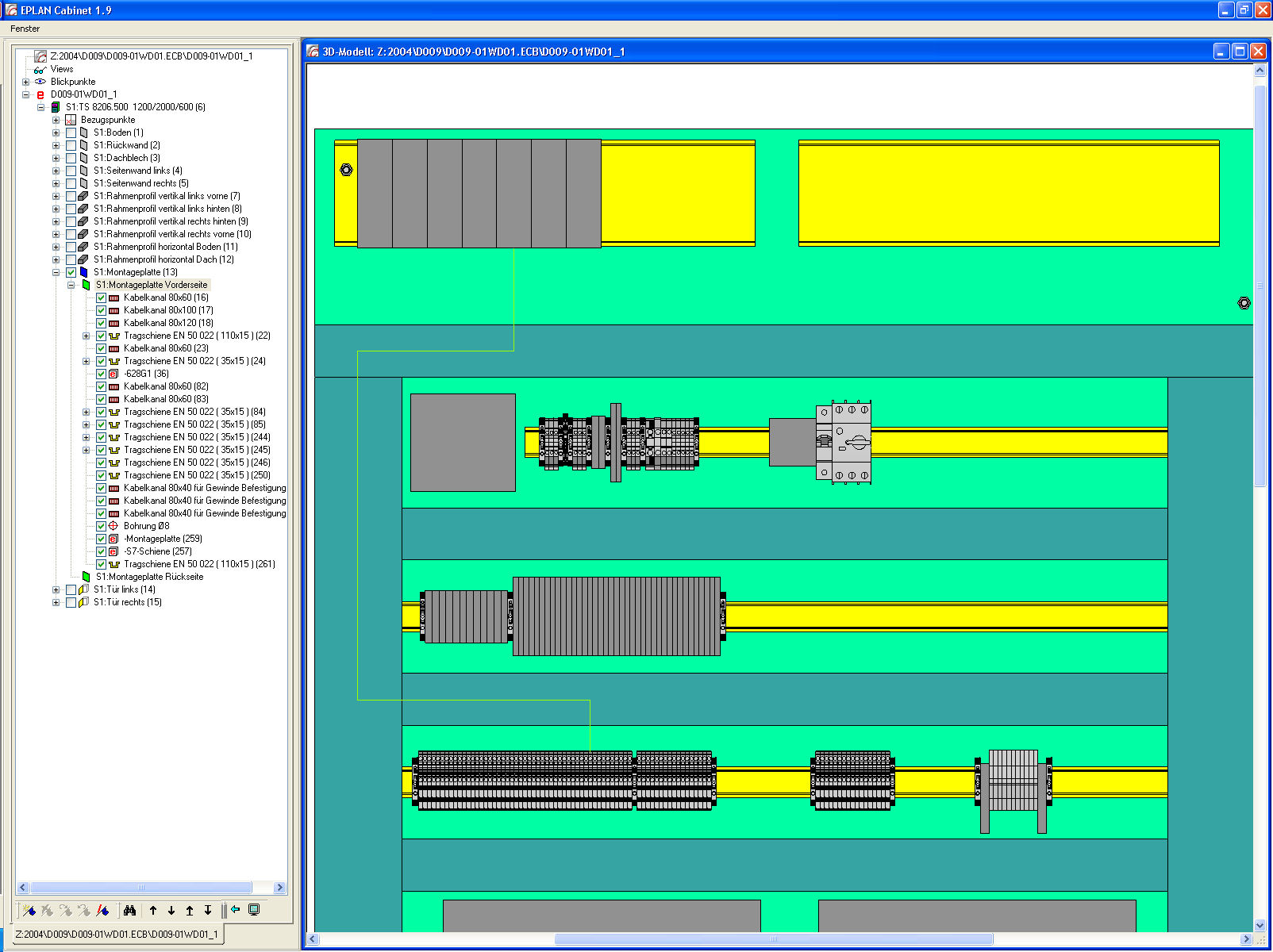
Task: Click the blue flag with red slash icon
Action: (x=102, y=910)
